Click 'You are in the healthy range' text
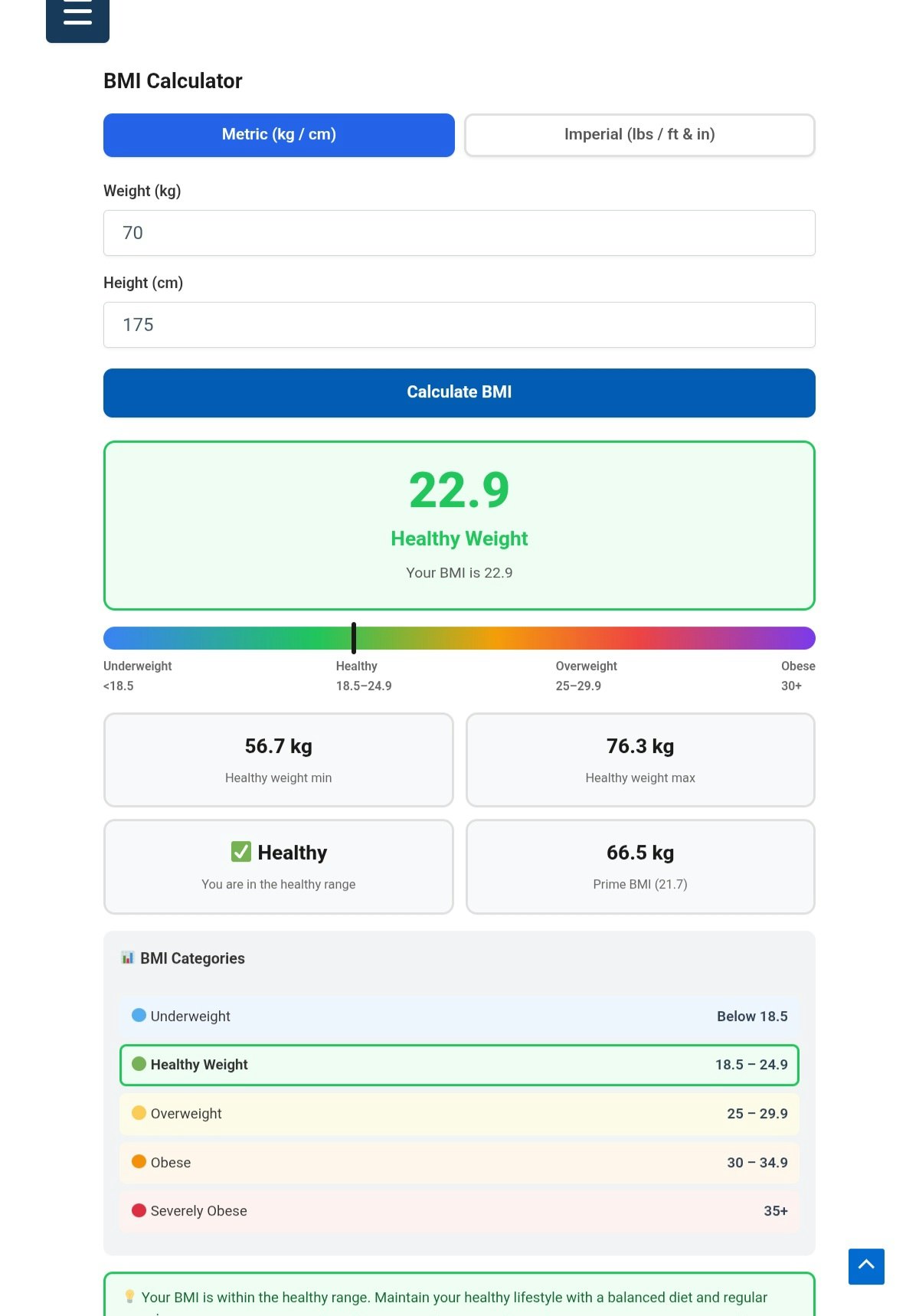This screenshot has width=919, height=1316. click(279, 884)
